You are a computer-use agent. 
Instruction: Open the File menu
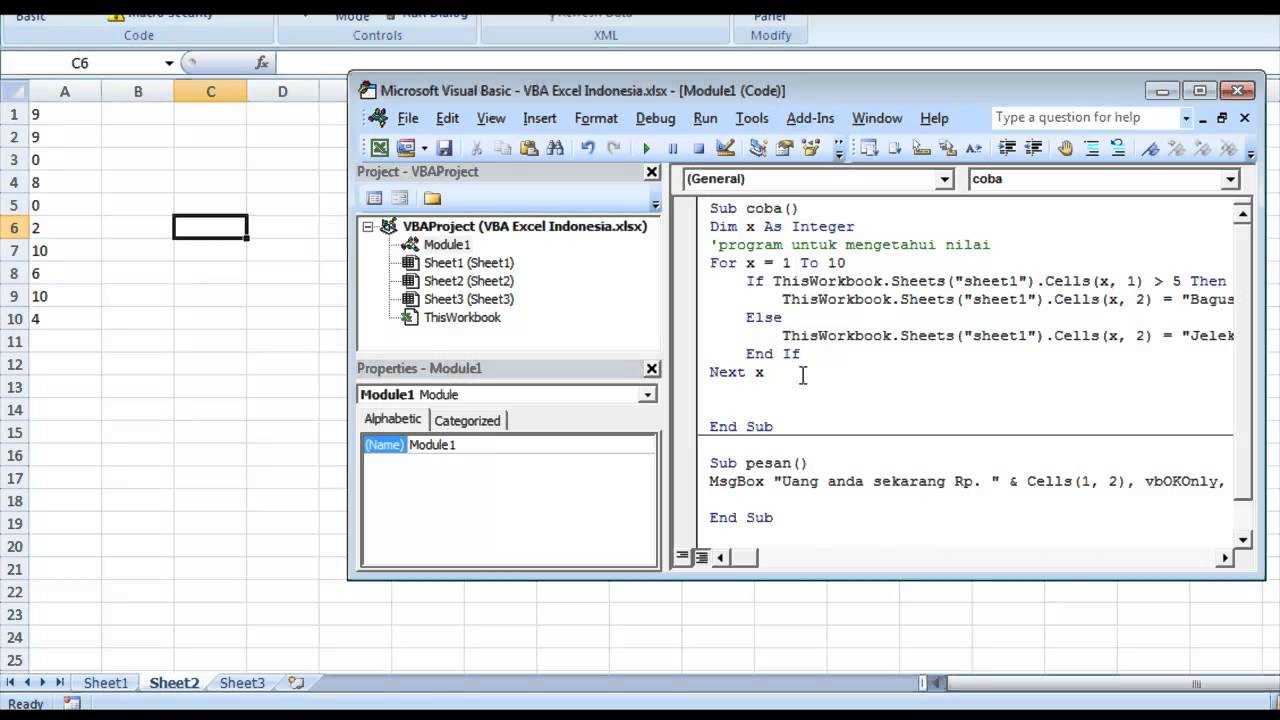tap(408, 118)
